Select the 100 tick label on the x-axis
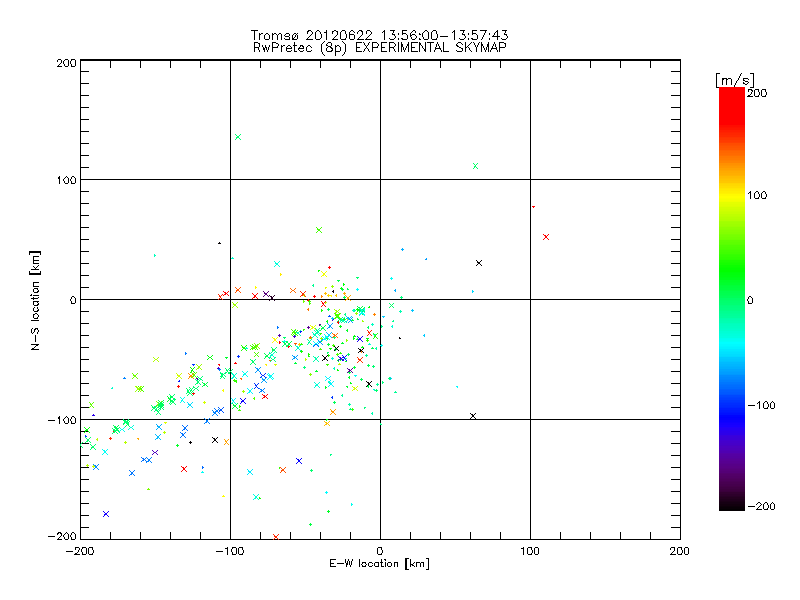This screenshot has width=800, height=600. coord(530,550)
